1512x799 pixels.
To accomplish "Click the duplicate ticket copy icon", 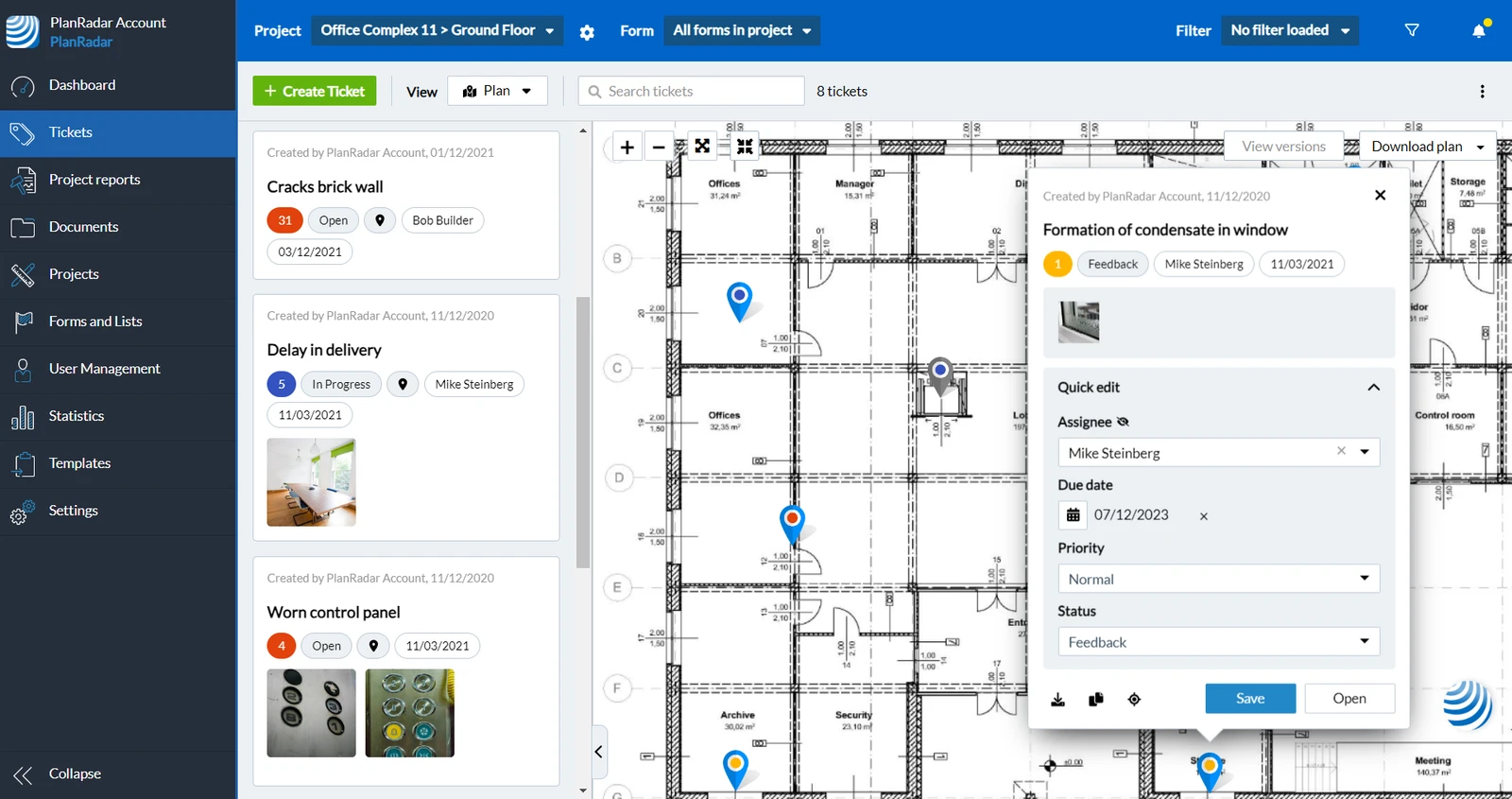I will (x=1096, y=699).
